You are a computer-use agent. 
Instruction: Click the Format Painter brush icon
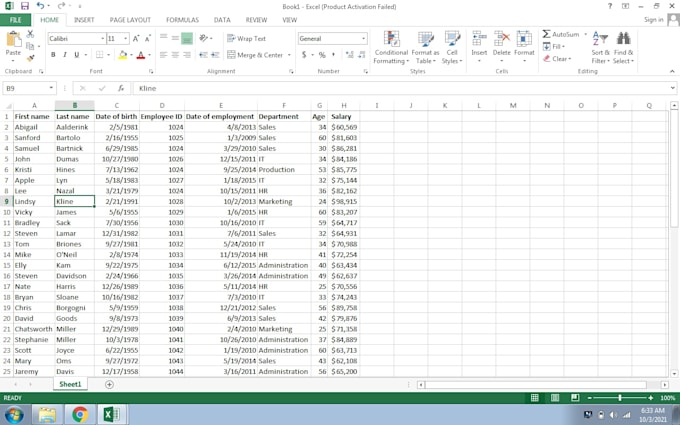tap(30, 58)
